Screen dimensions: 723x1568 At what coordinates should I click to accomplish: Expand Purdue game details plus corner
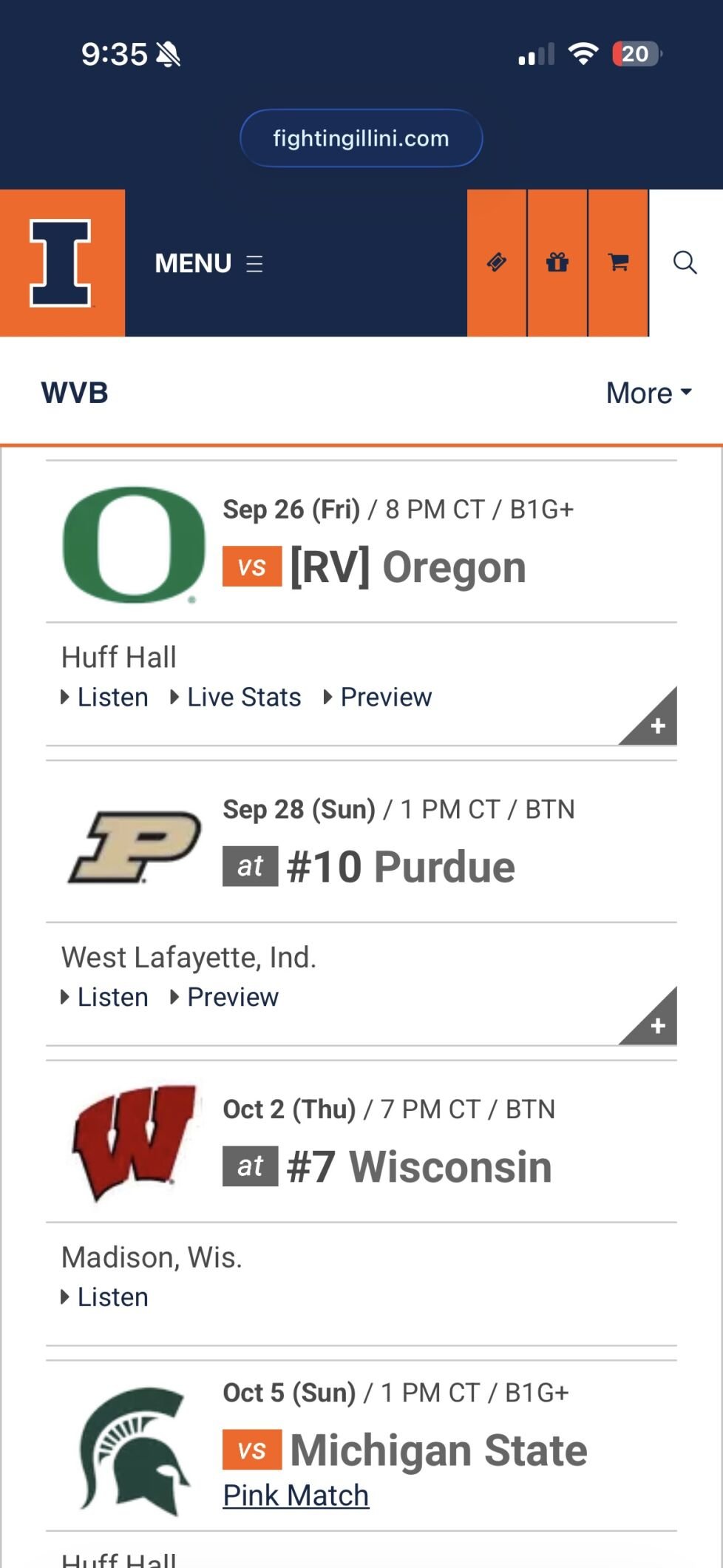654,1022
